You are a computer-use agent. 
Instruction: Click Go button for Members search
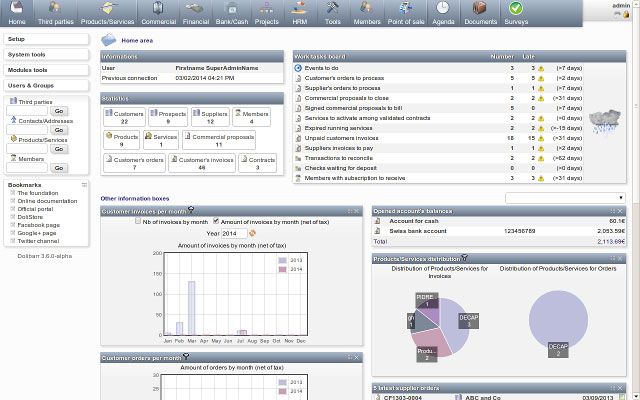59,168
